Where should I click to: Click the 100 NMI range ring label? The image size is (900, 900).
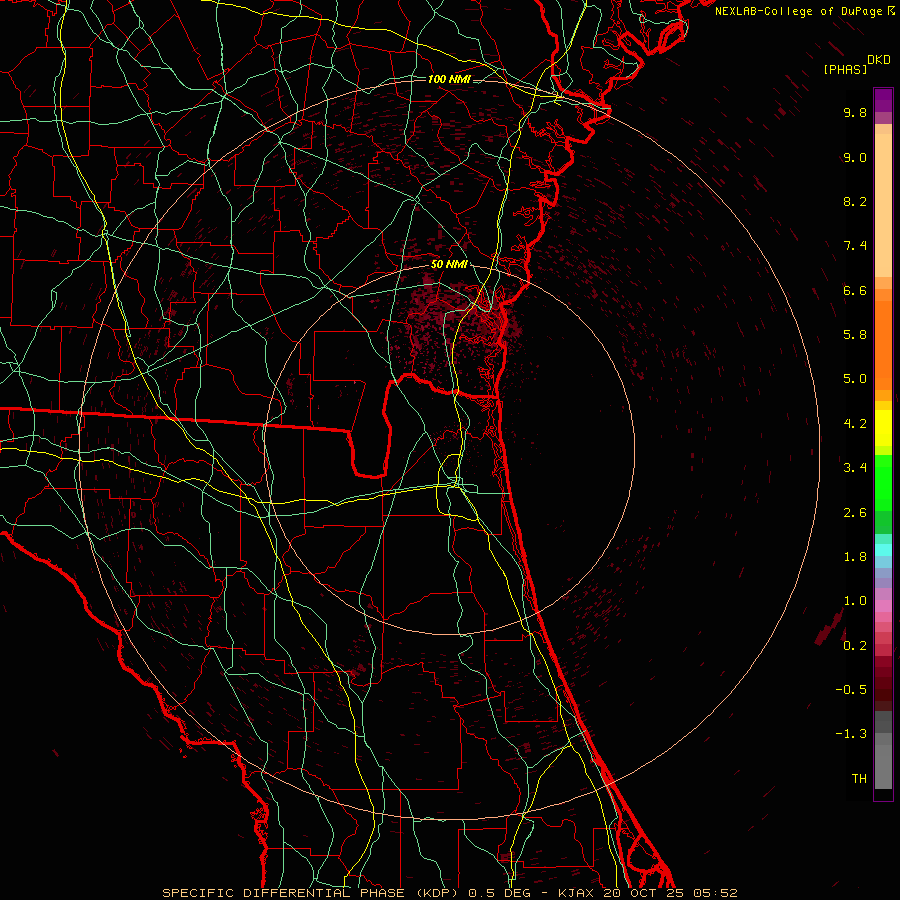tap(449, 79)
